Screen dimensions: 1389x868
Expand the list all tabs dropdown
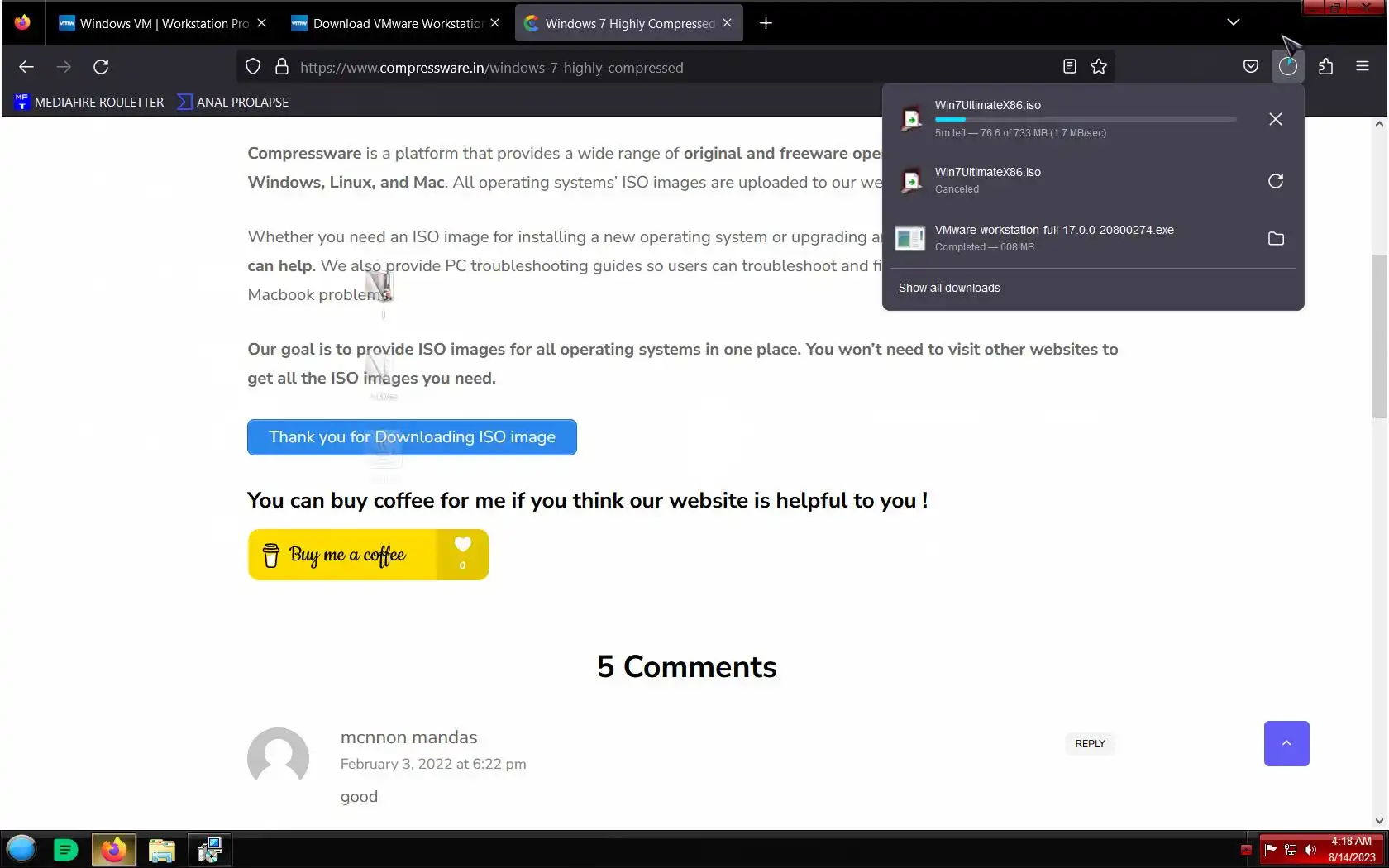(x=1234, y=22)
